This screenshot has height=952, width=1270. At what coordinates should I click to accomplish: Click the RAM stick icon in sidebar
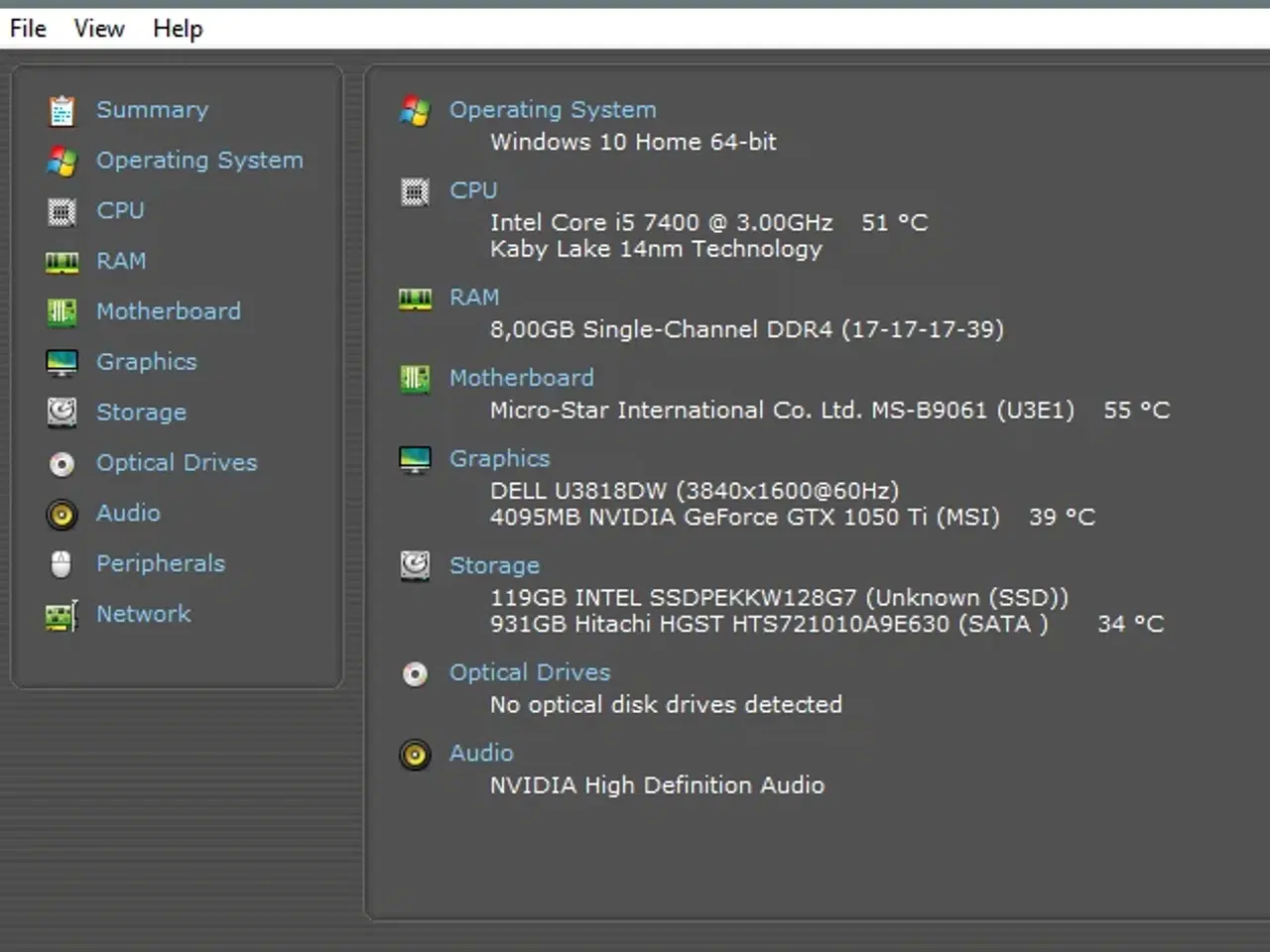62,262
